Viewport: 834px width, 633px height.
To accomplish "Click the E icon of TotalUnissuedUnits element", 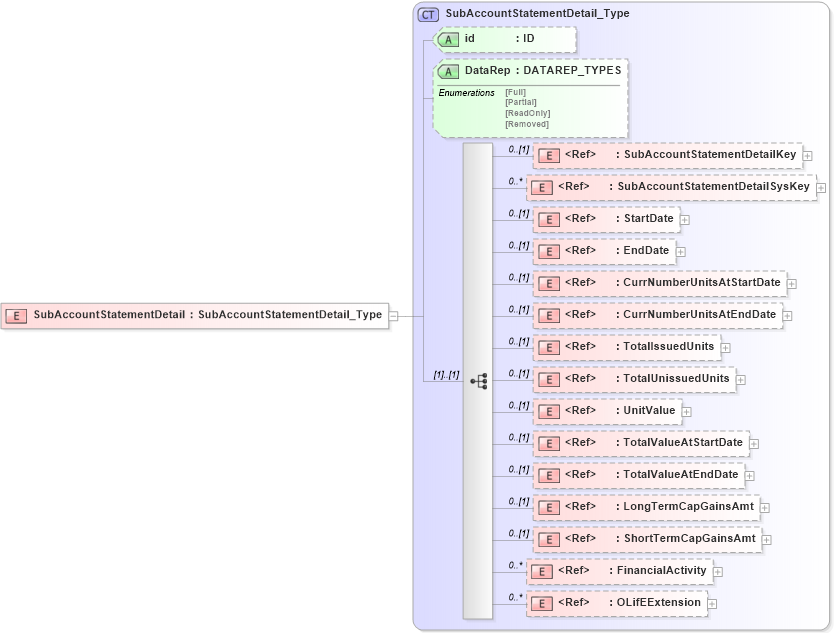I will pos(548,379).
